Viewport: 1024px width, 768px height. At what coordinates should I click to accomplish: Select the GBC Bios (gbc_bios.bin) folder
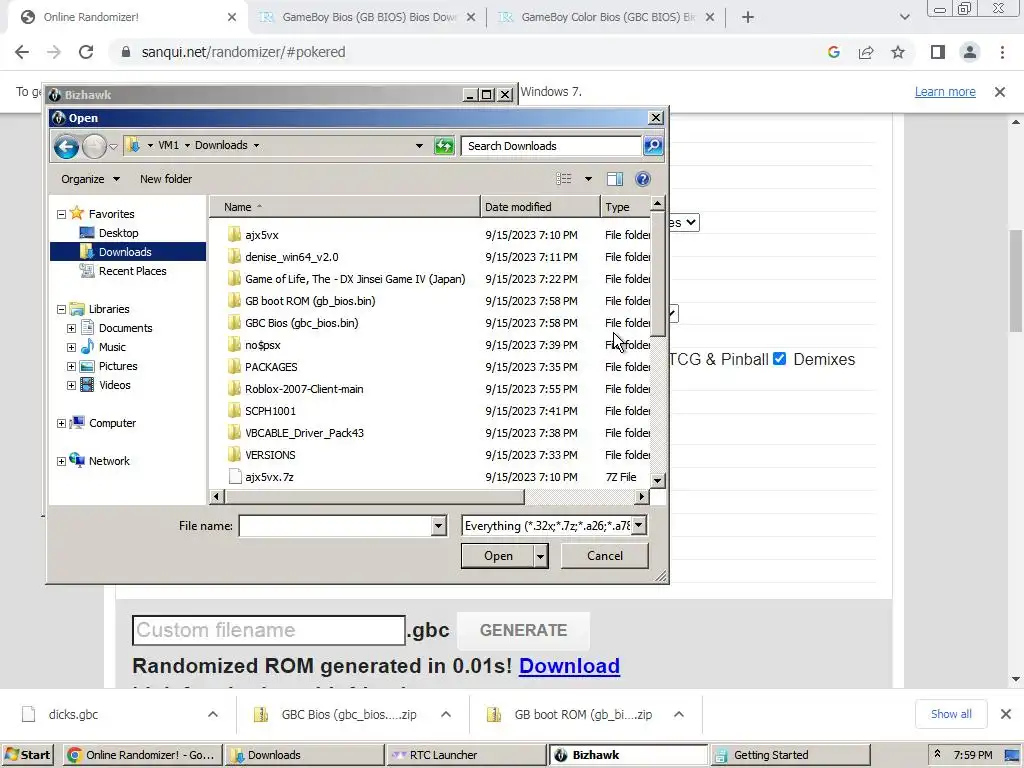301,323
